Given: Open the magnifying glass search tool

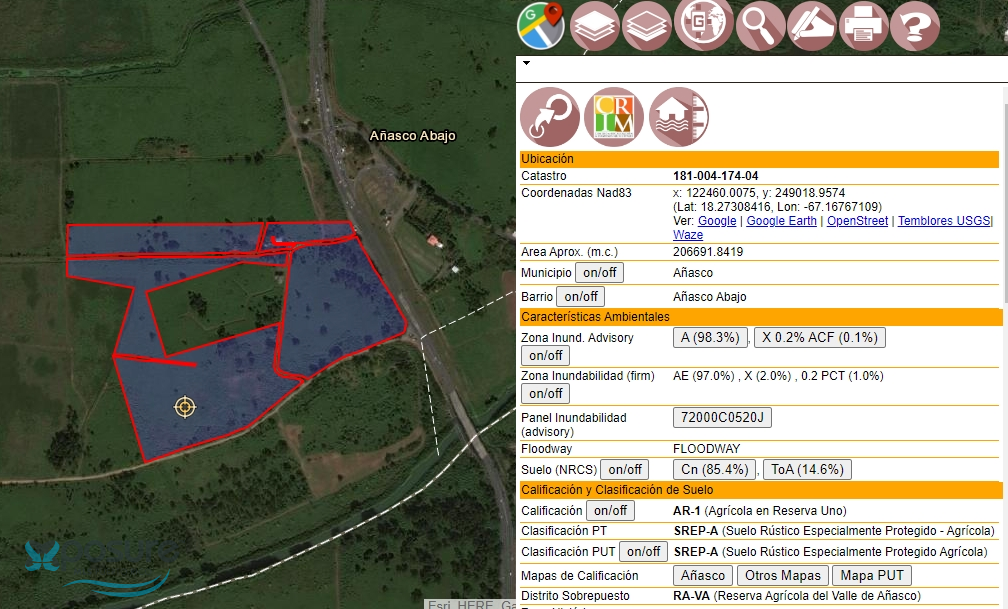Looking at the screenshot, I should point(760,25).
